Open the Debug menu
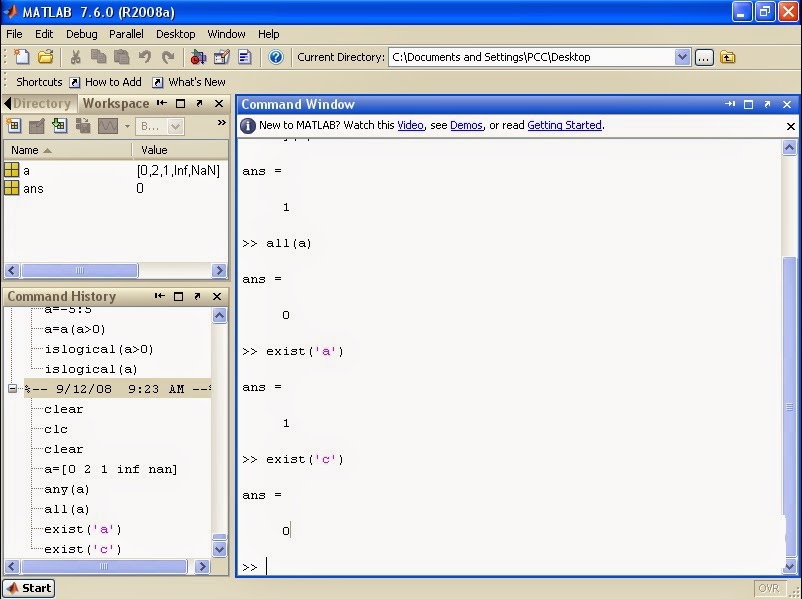 pyautogui.click(x=82, y=34)
